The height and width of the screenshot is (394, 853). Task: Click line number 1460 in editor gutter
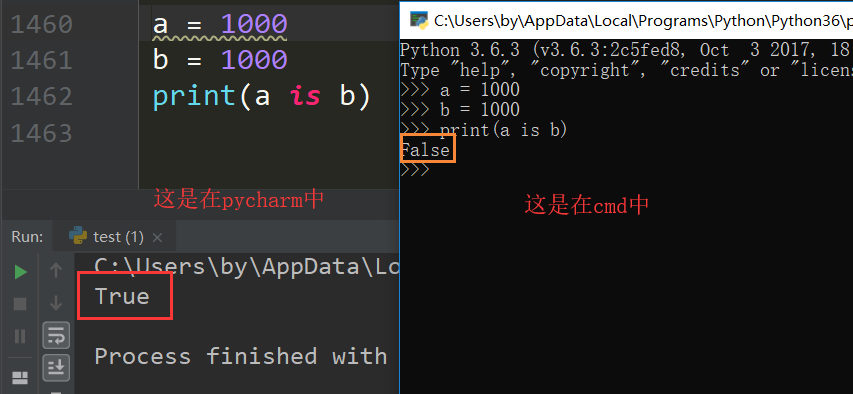(x=41, y=24)
